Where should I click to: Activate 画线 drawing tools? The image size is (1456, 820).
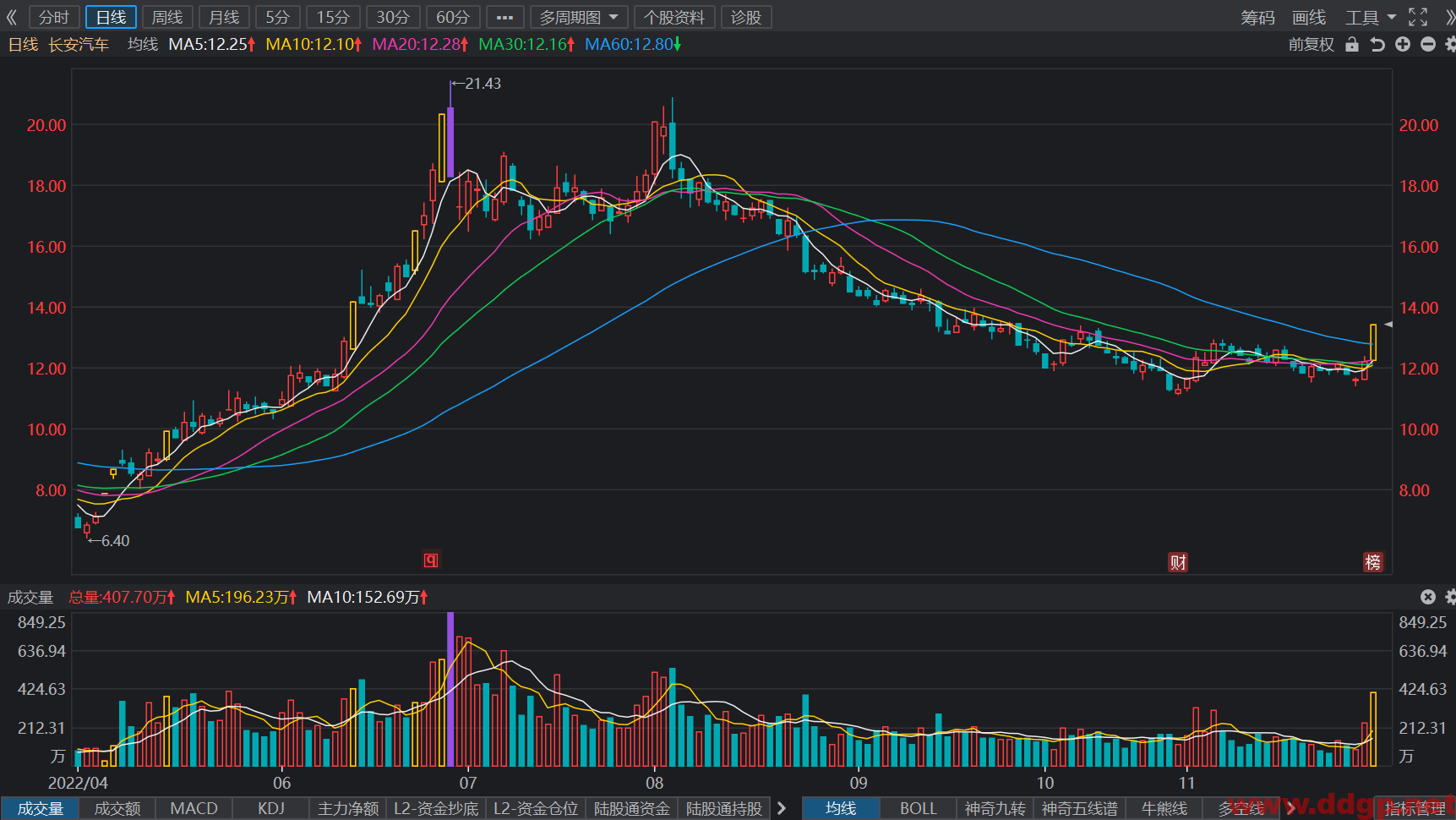click(x=1309, y=17)
